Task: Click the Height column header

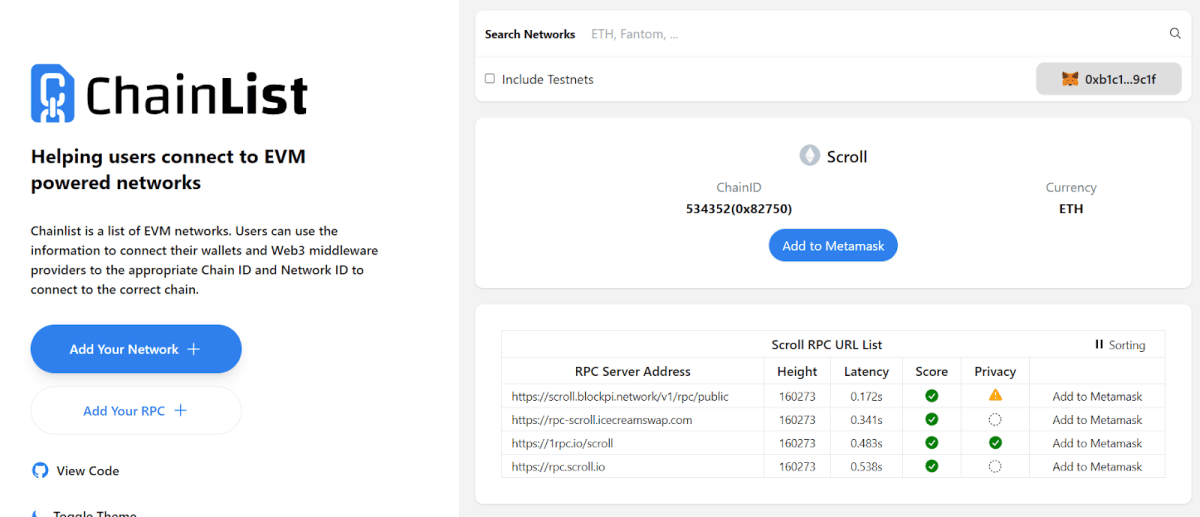Action: click(797, 372)
